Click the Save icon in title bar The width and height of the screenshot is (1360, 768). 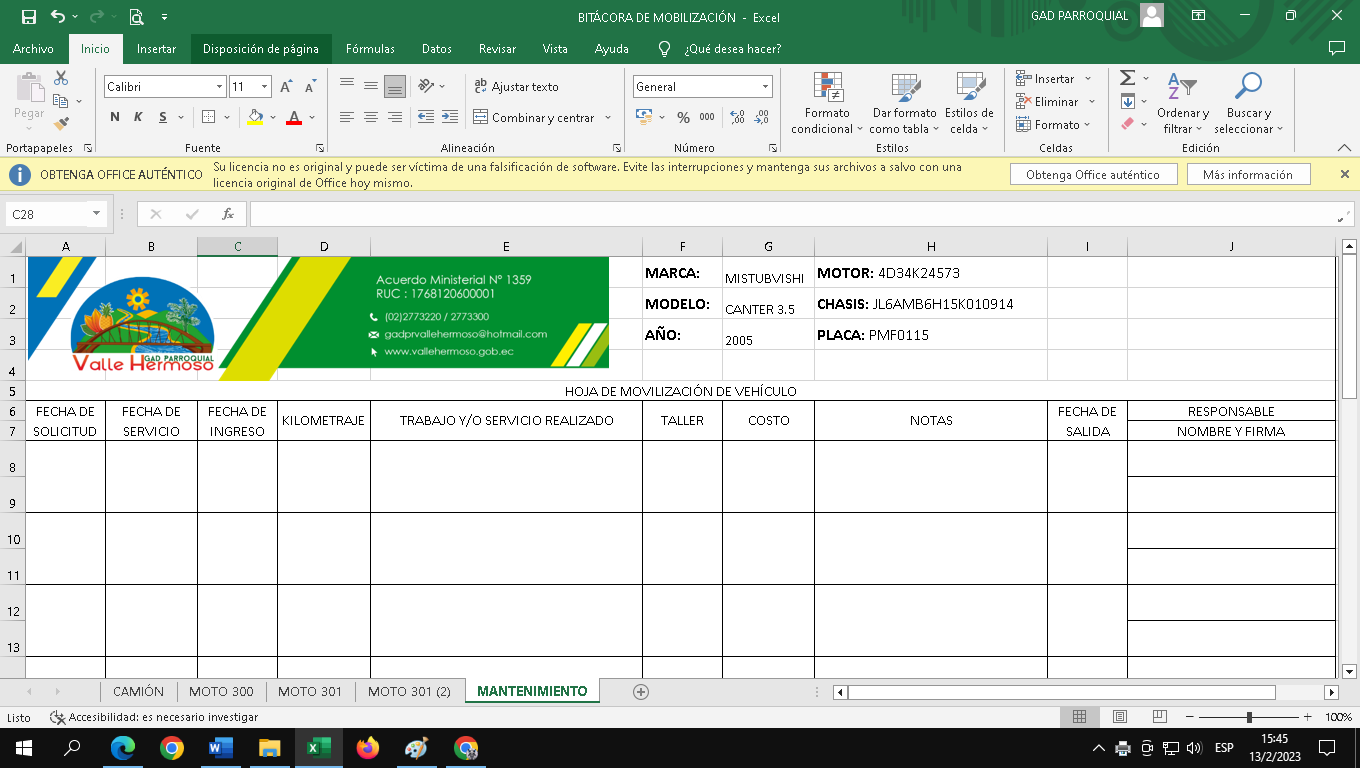click(x=28, y=17)
